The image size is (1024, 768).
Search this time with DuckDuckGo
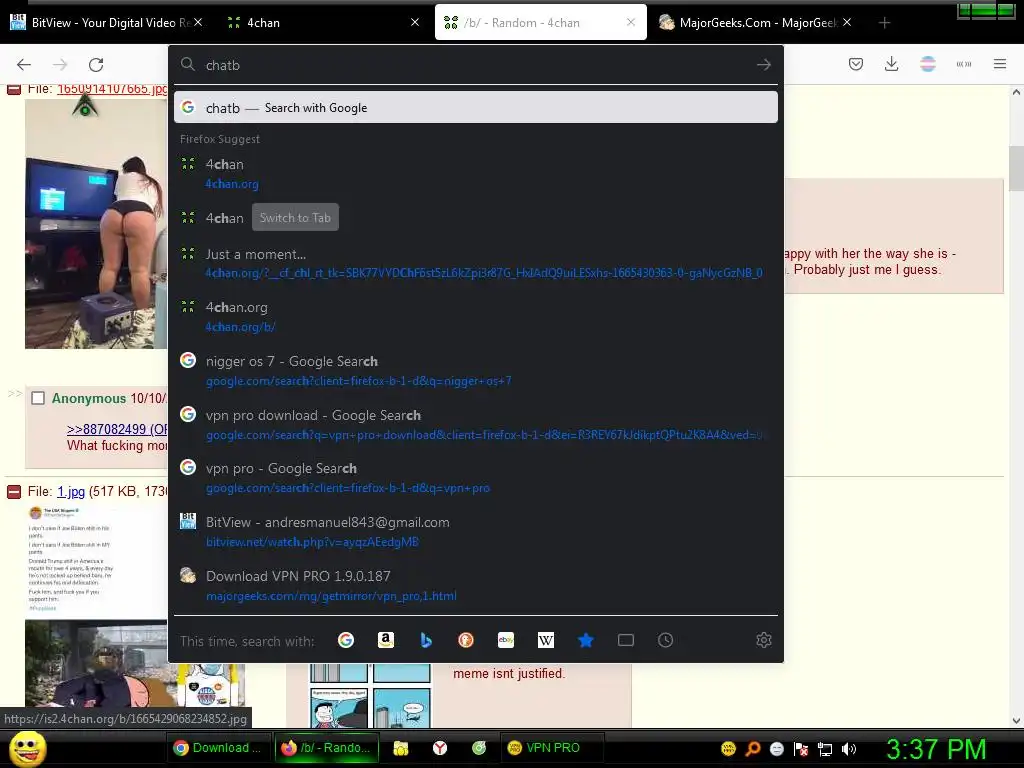(466, 640)
